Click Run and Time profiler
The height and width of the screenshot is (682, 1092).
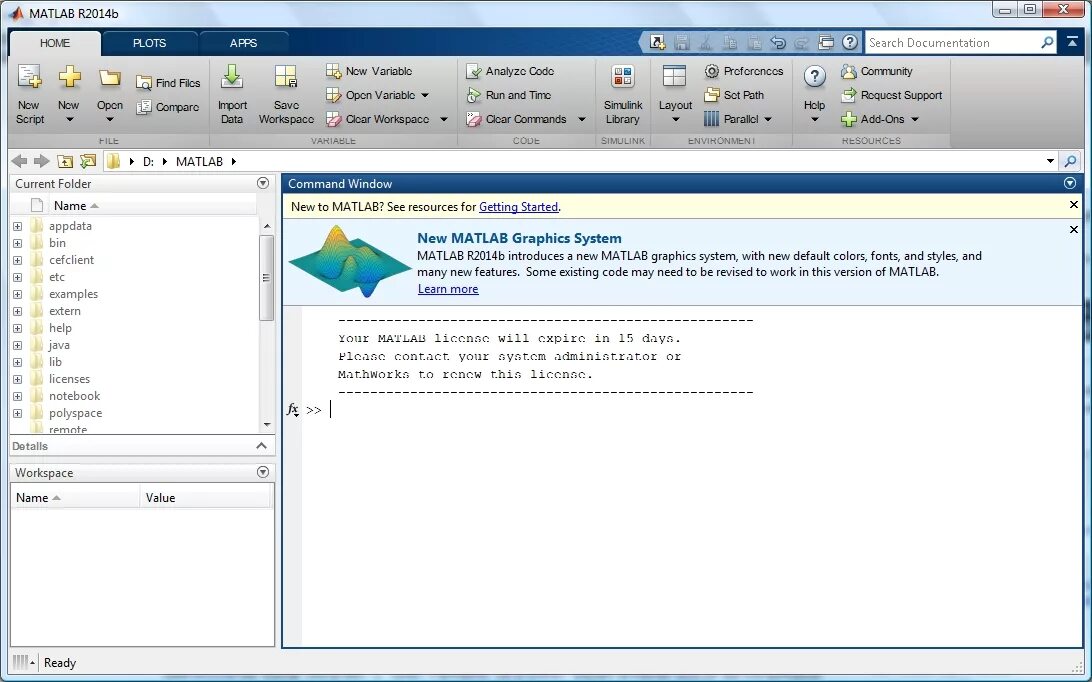pos(509,95)
